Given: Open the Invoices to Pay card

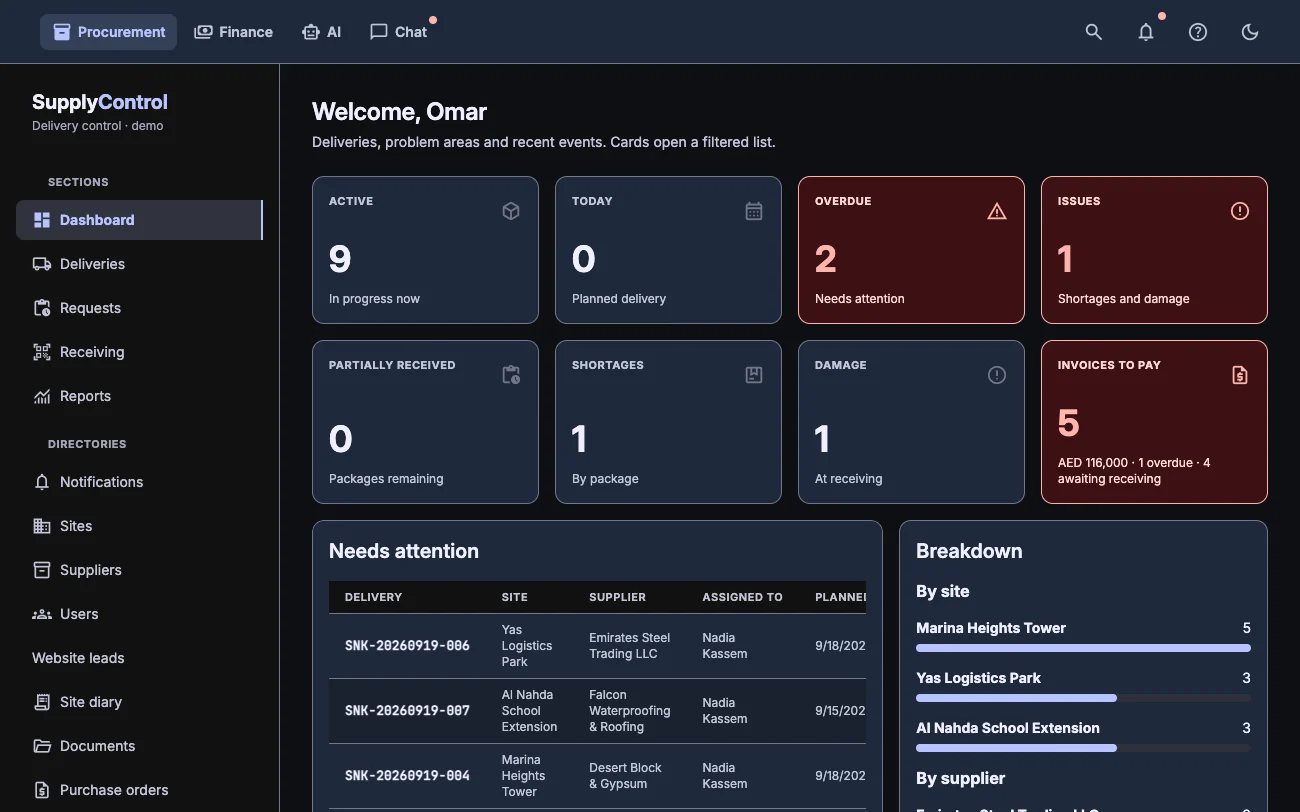Looking at the screenshot, I should 1154,422.
